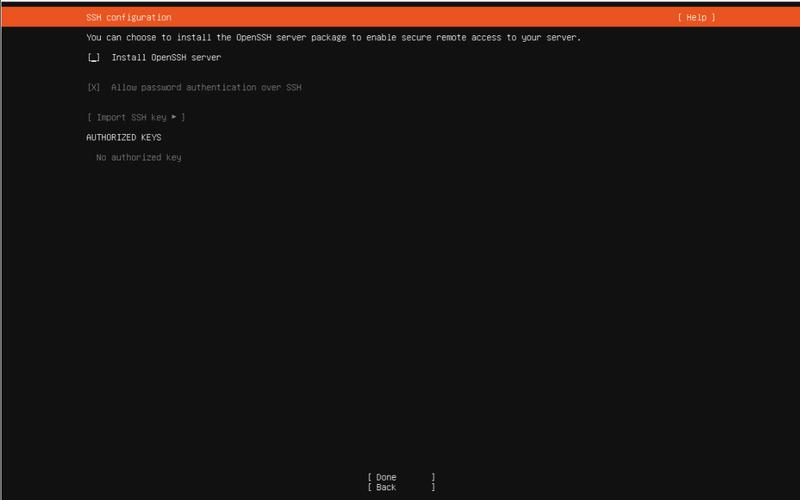Image resolution: width=800 pixels, height=500 pixels.
Task: Click the Install OpenSSH server label
Action: pos(166,58)
